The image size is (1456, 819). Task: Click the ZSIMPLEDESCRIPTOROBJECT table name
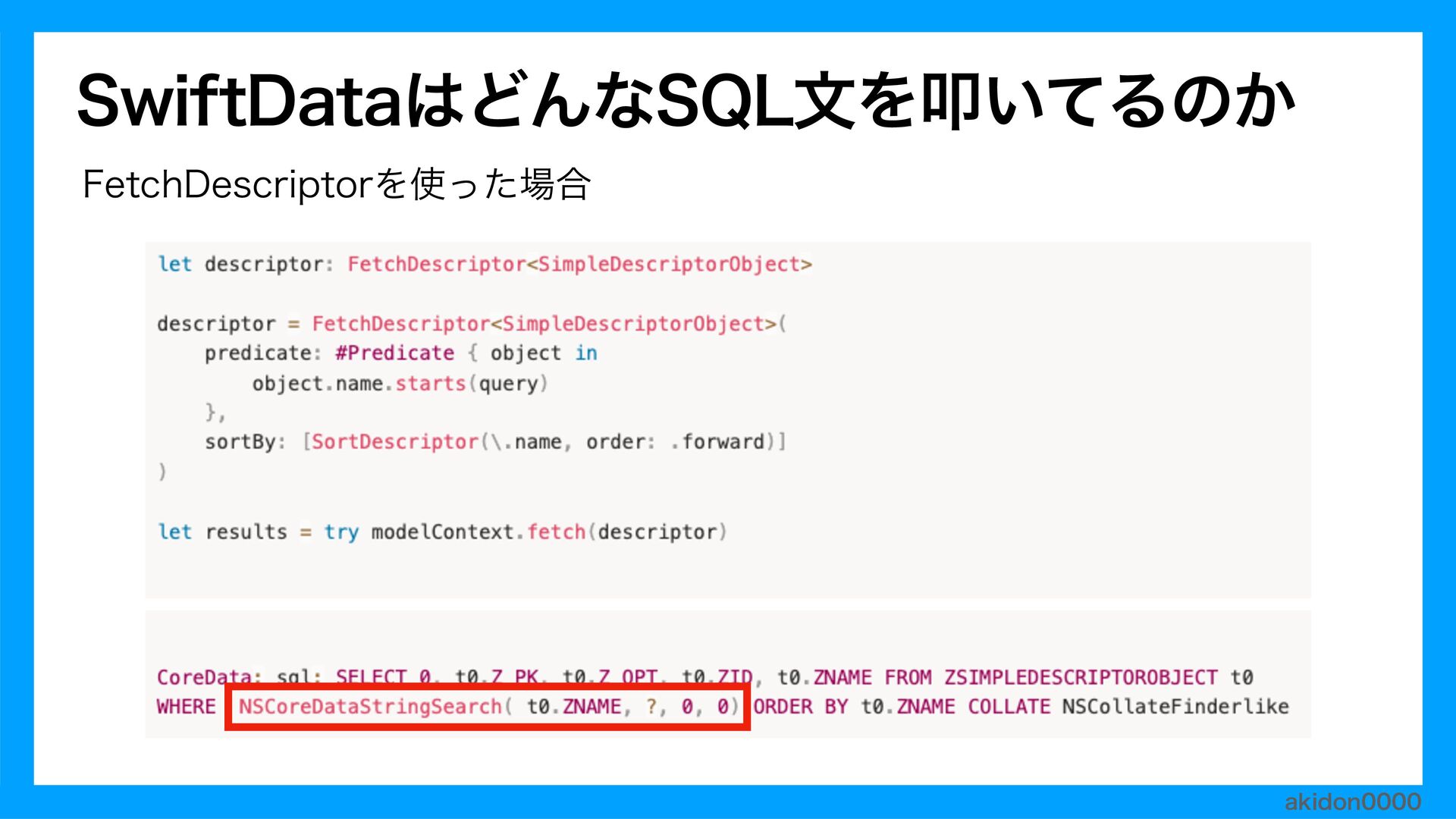coord(1080,677)
